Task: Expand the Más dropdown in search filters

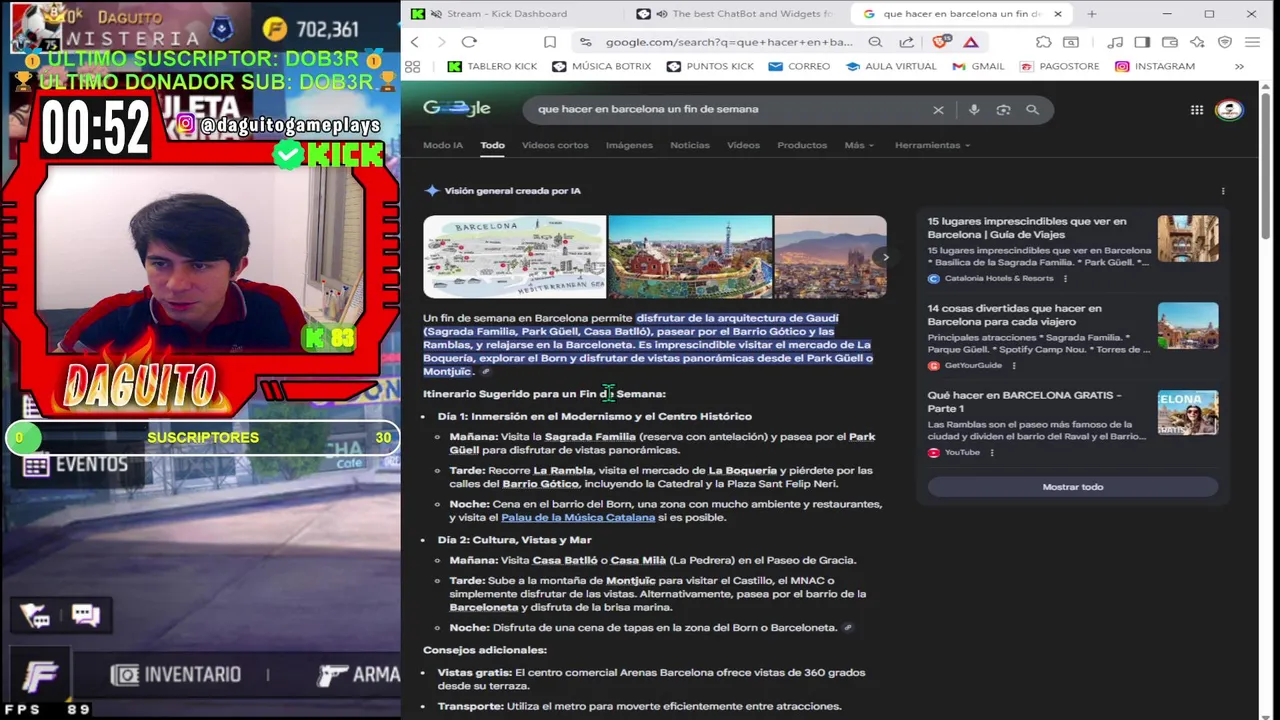Action: [859, 145]
